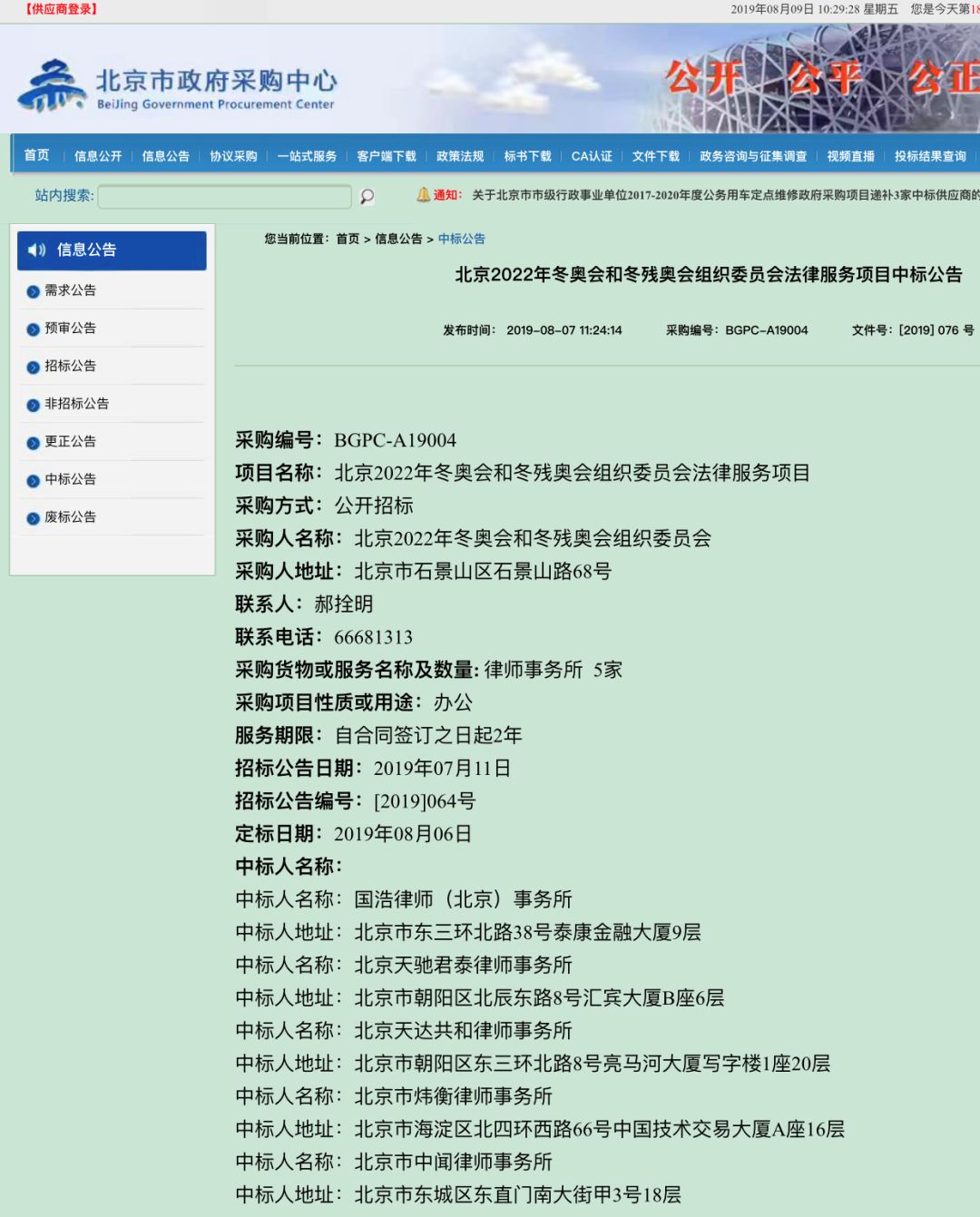Image resolution: width=980 pixels, height=1217 pixels.
Task: Open the scrolling notice about 公务用车定点维修
Action: pos(725,195)
